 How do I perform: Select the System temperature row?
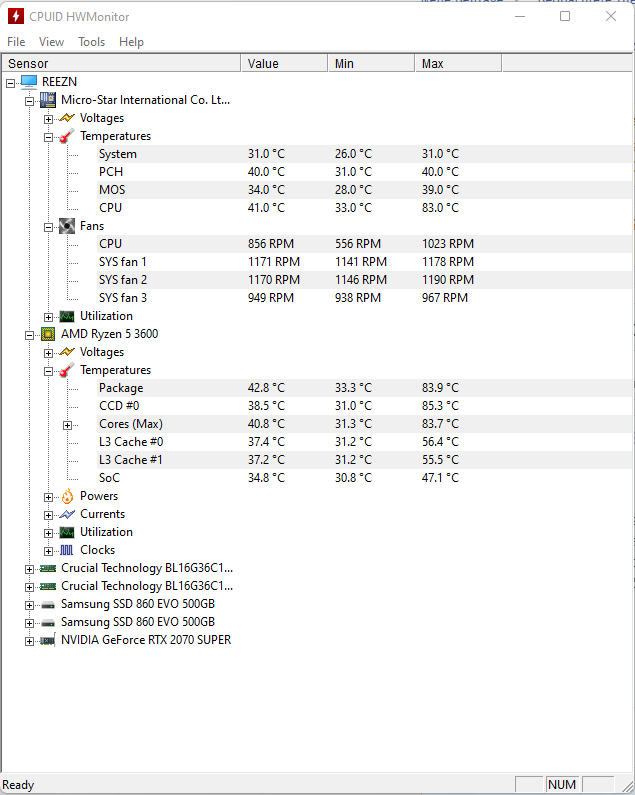365,154
